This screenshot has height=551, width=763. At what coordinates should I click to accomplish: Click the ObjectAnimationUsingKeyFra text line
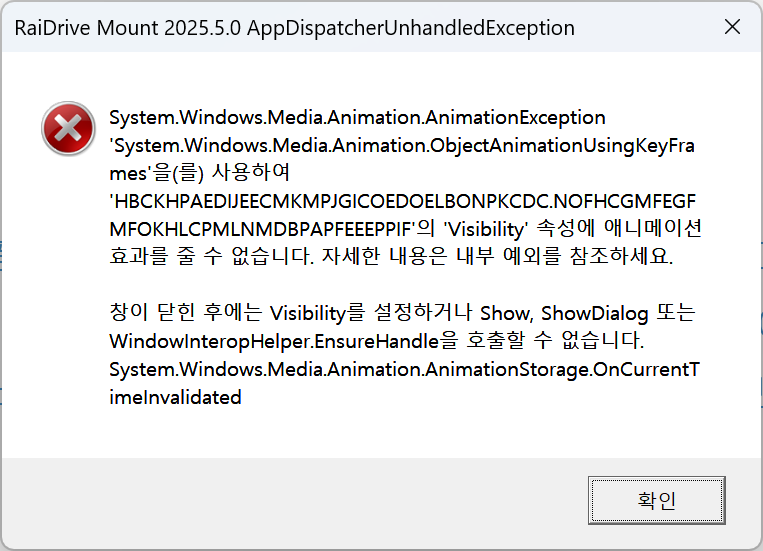(x=402, y=146)
